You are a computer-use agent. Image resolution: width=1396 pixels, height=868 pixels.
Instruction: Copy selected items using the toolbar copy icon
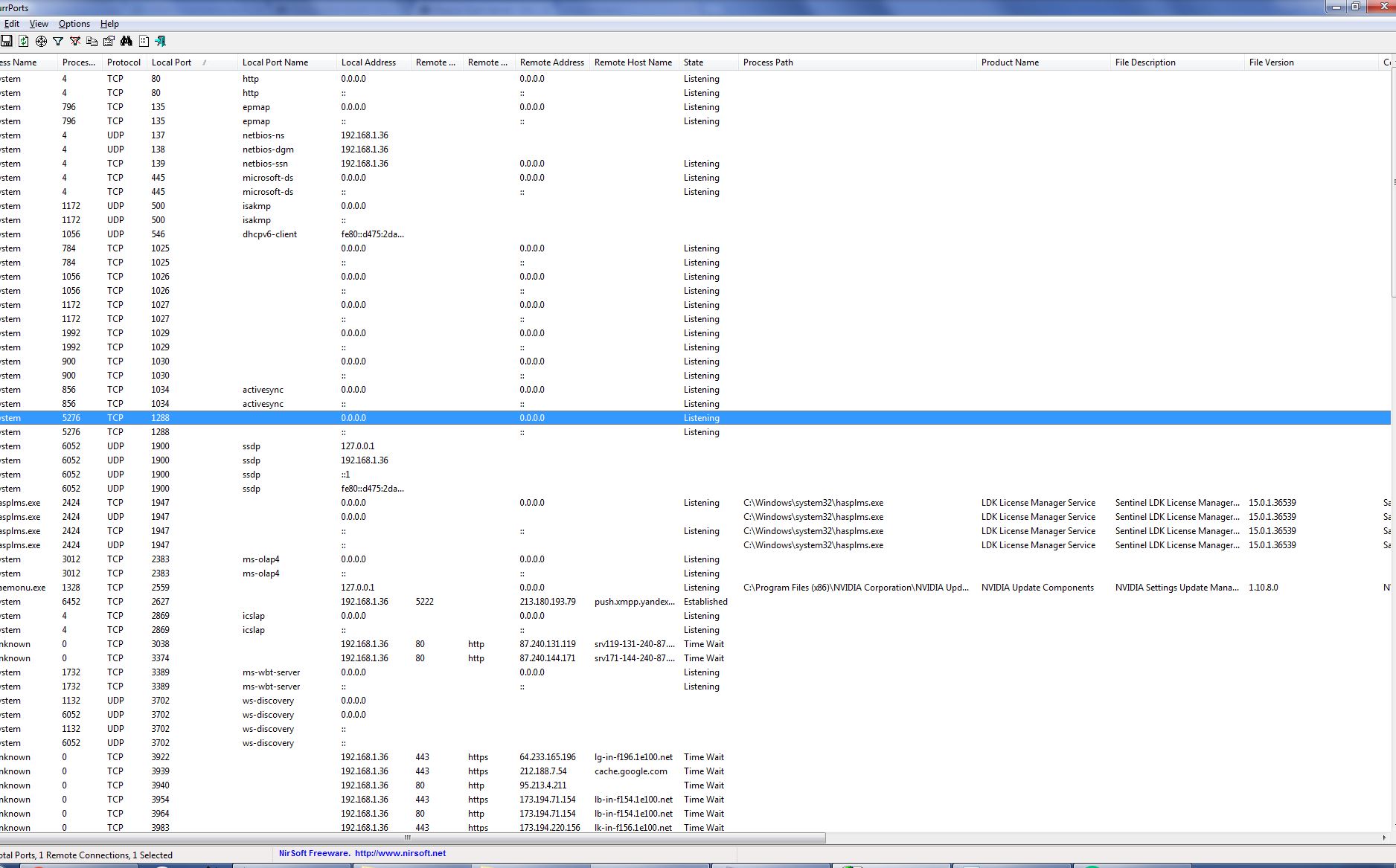(92, 42)
